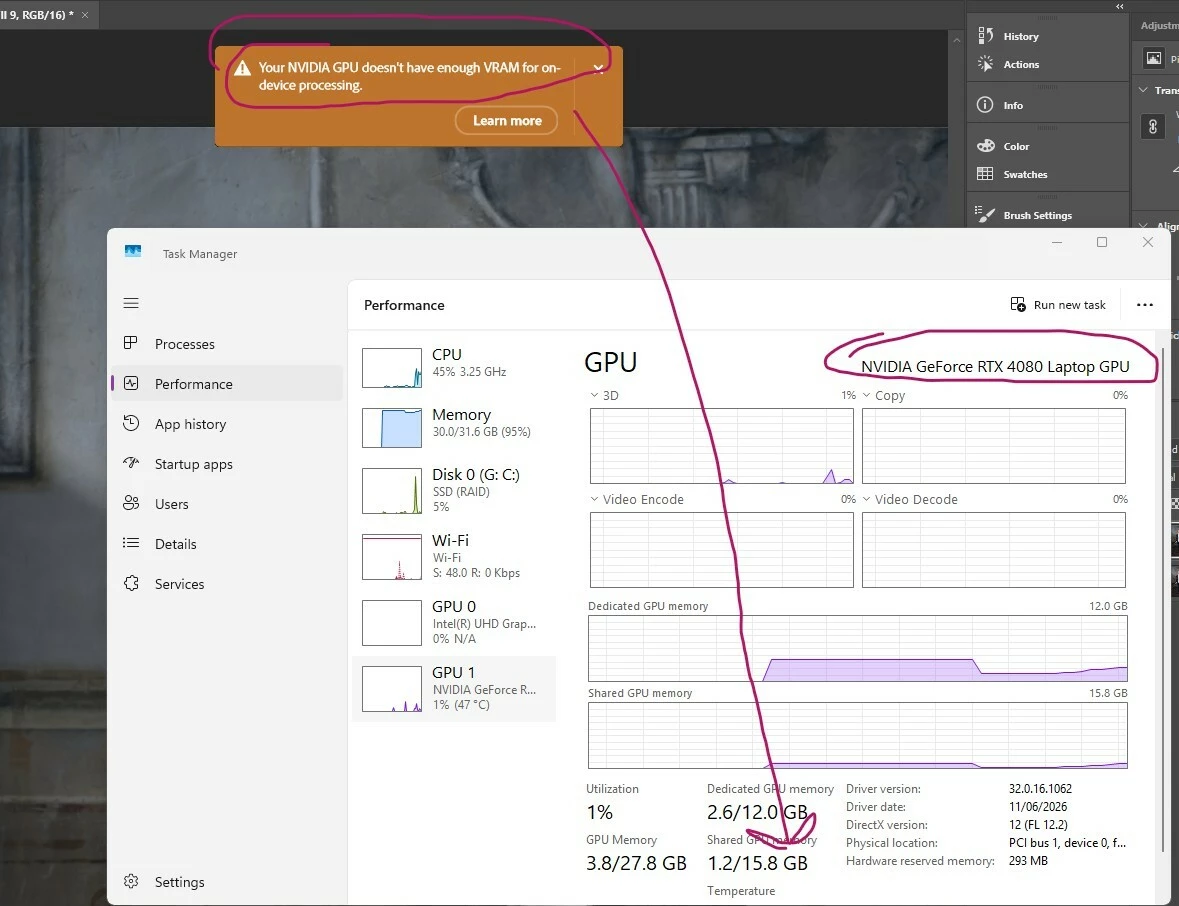Open Task Manager Settings
1179x906 pixels.
point(227,881)
